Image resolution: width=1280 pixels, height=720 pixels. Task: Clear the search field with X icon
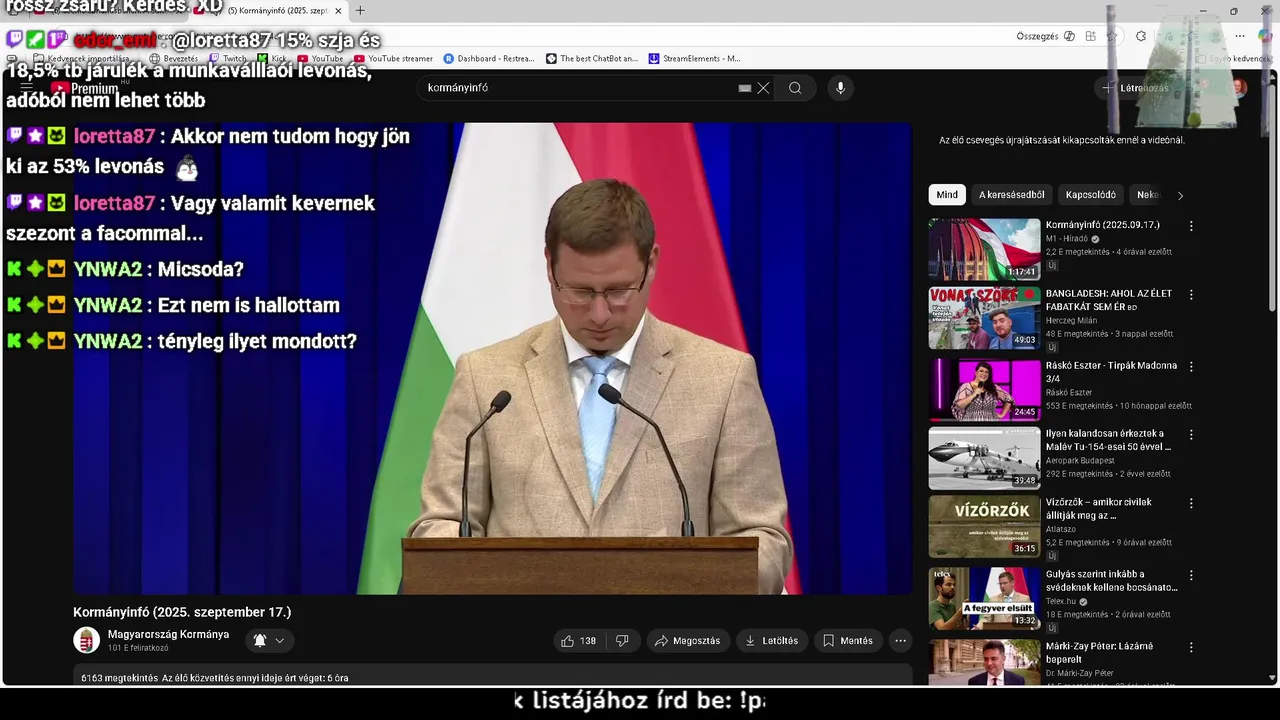(x=763, y=88)
